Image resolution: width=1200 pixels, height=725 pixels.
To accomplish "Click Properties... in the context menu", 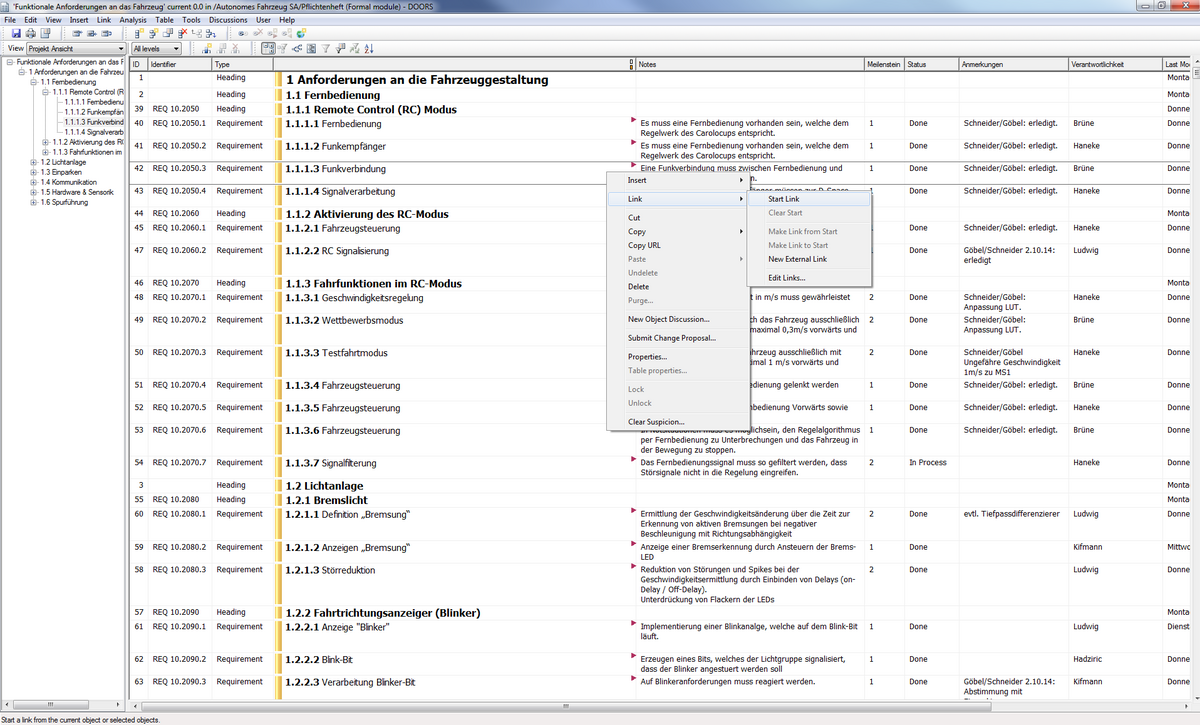I will (647, 357).
